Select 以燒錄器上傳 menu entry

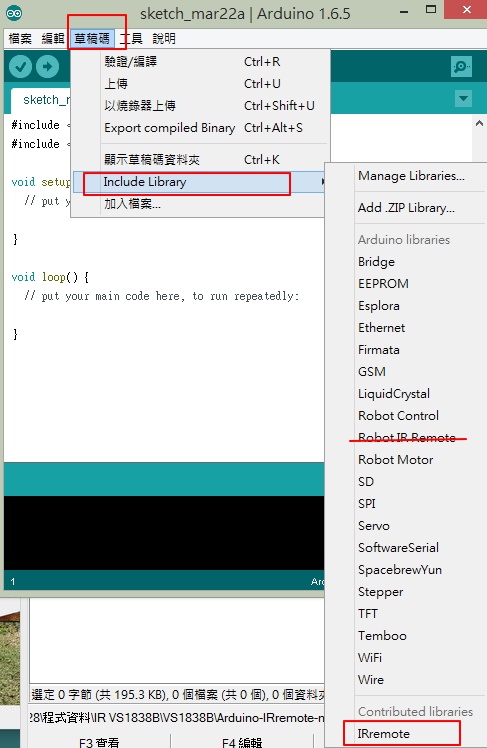point(200,105)
